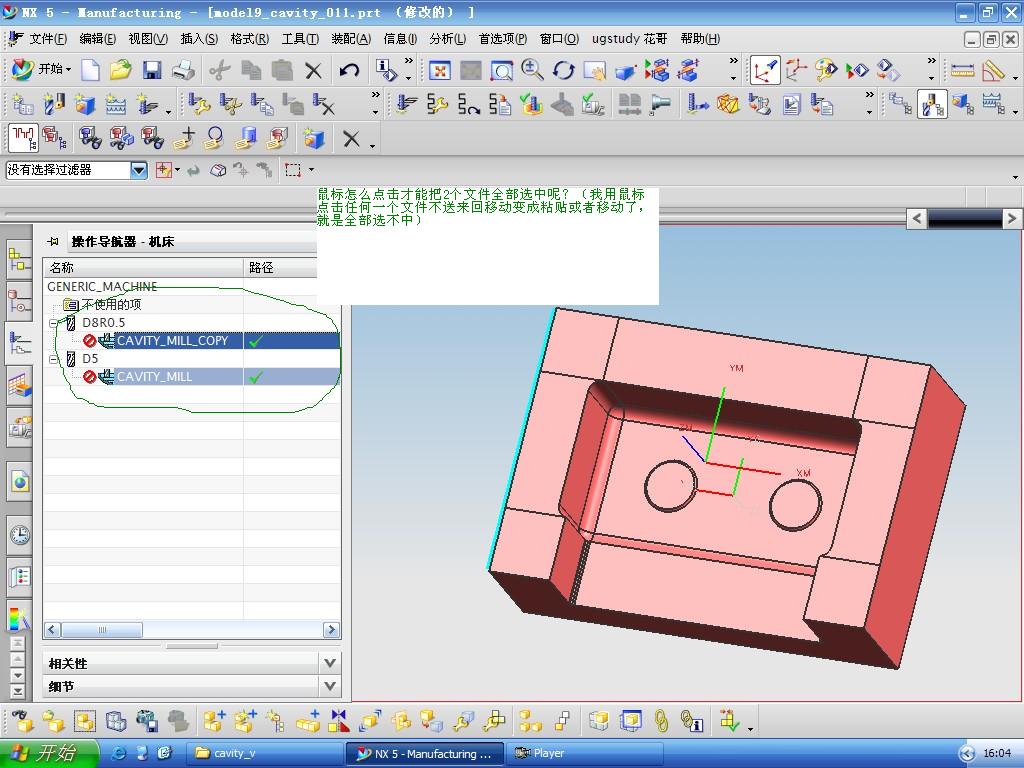Toggle the first icon in third toolbar row
Image resolution: width=1024 pixels, height=768 pixels.
(23, 138)
